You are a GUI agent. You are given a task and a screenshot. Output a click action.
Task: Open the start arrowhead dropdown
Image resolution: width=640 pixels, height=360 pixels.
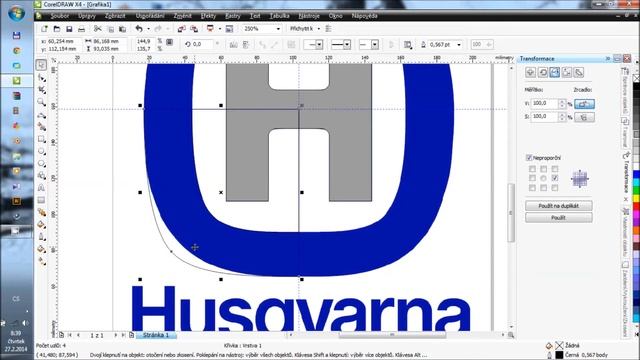point(319,44)
